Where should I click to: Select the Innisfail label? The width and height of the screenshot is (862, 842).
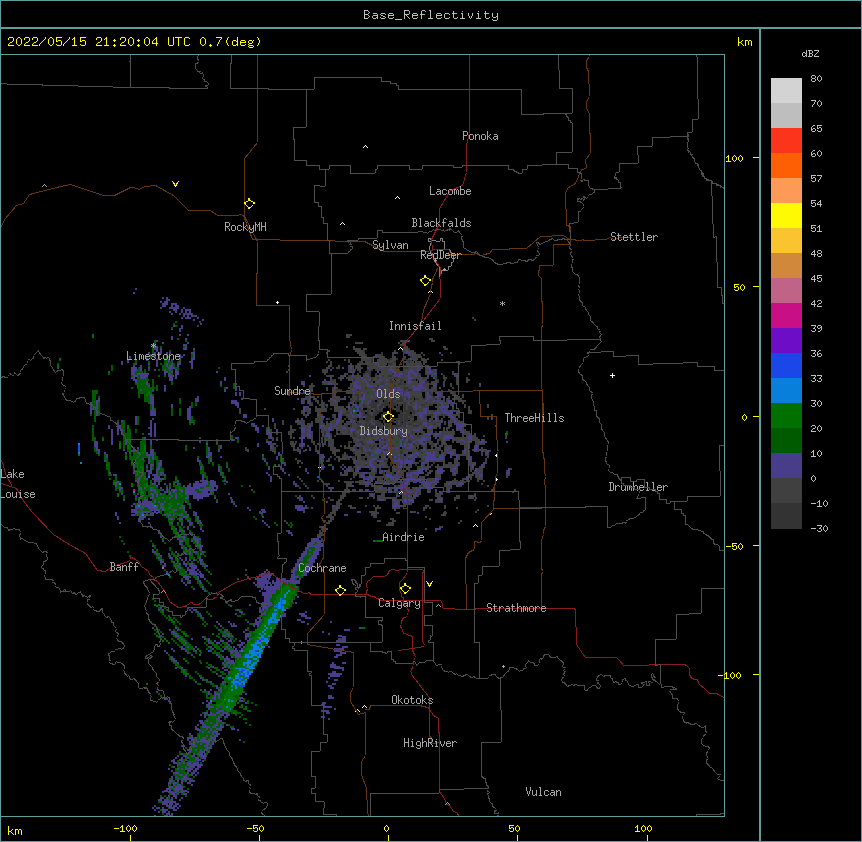[x=415, y=326]
